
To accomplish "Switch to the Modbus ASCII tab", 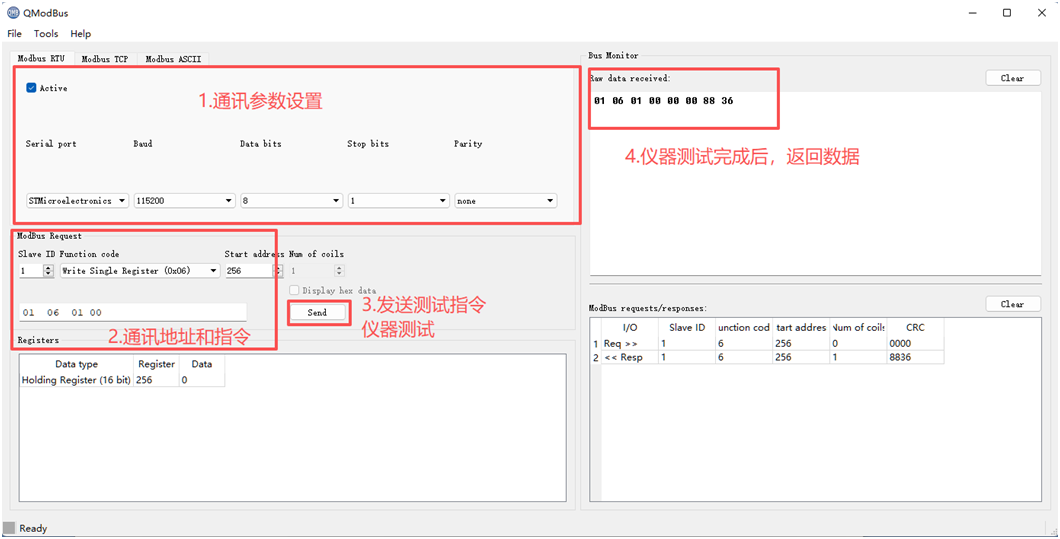I will 173,59.
